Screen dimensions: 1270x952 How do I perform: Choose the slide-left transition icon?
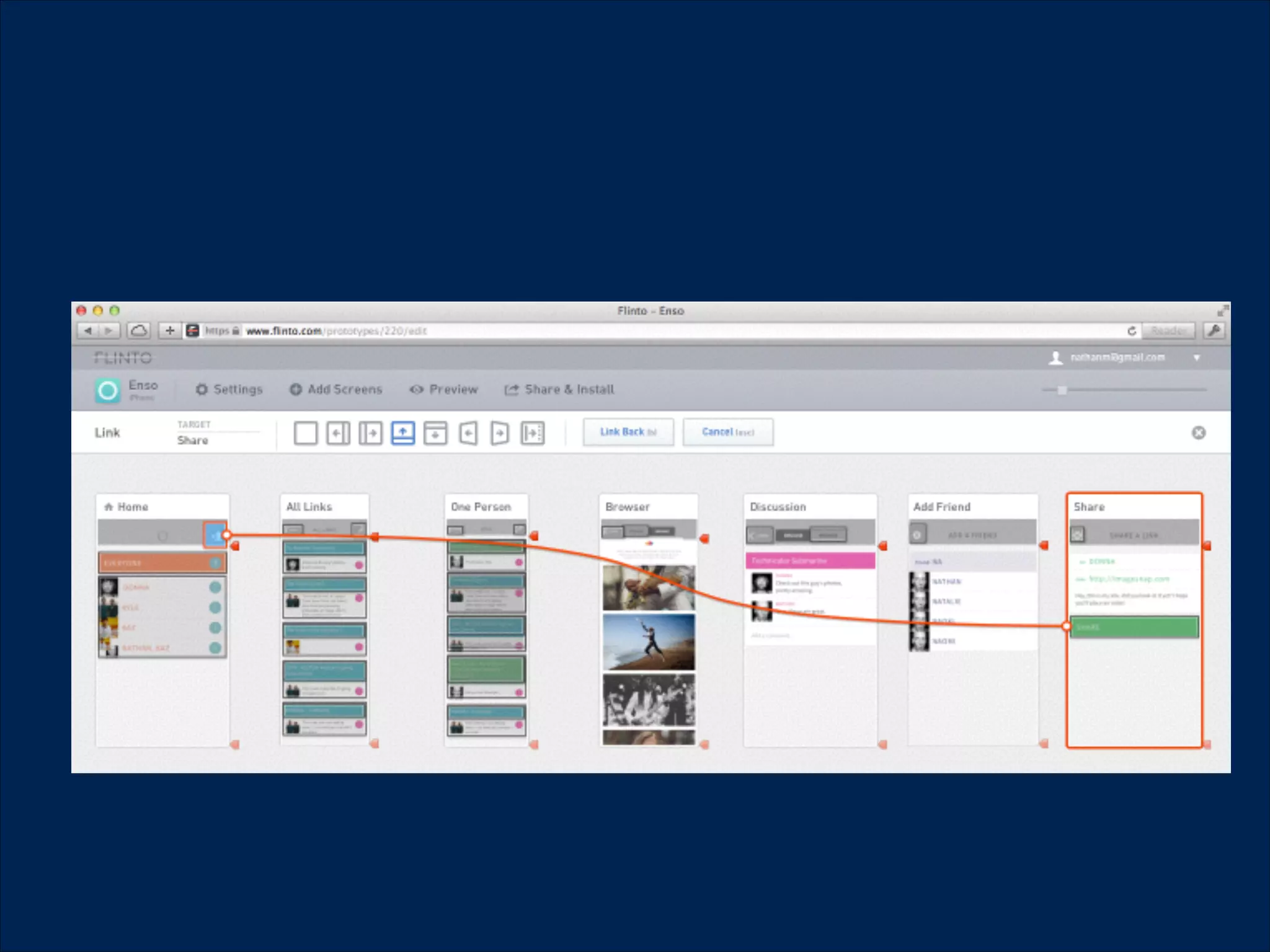click(338, 433)
